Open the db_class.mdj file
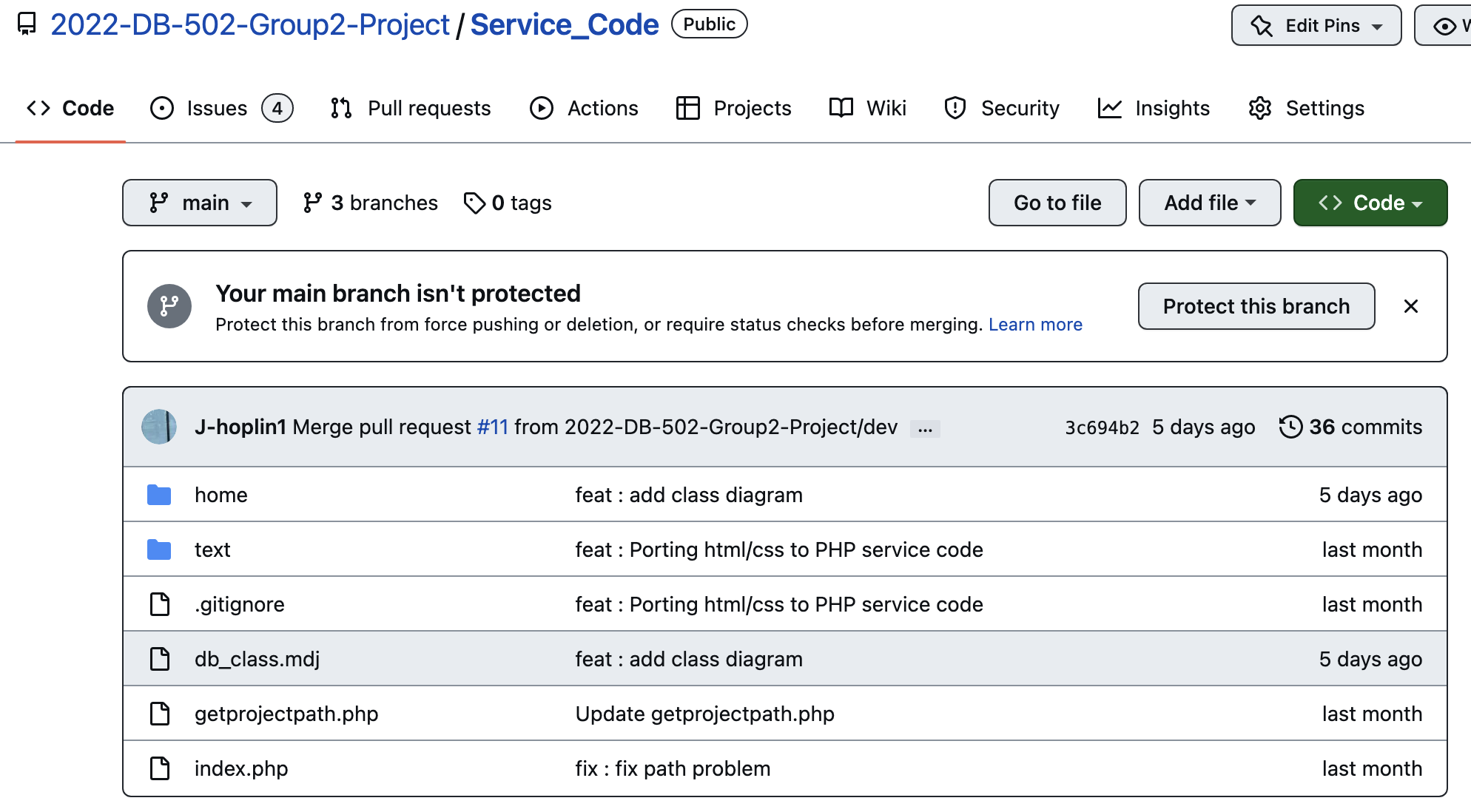 tap(257, 659)
